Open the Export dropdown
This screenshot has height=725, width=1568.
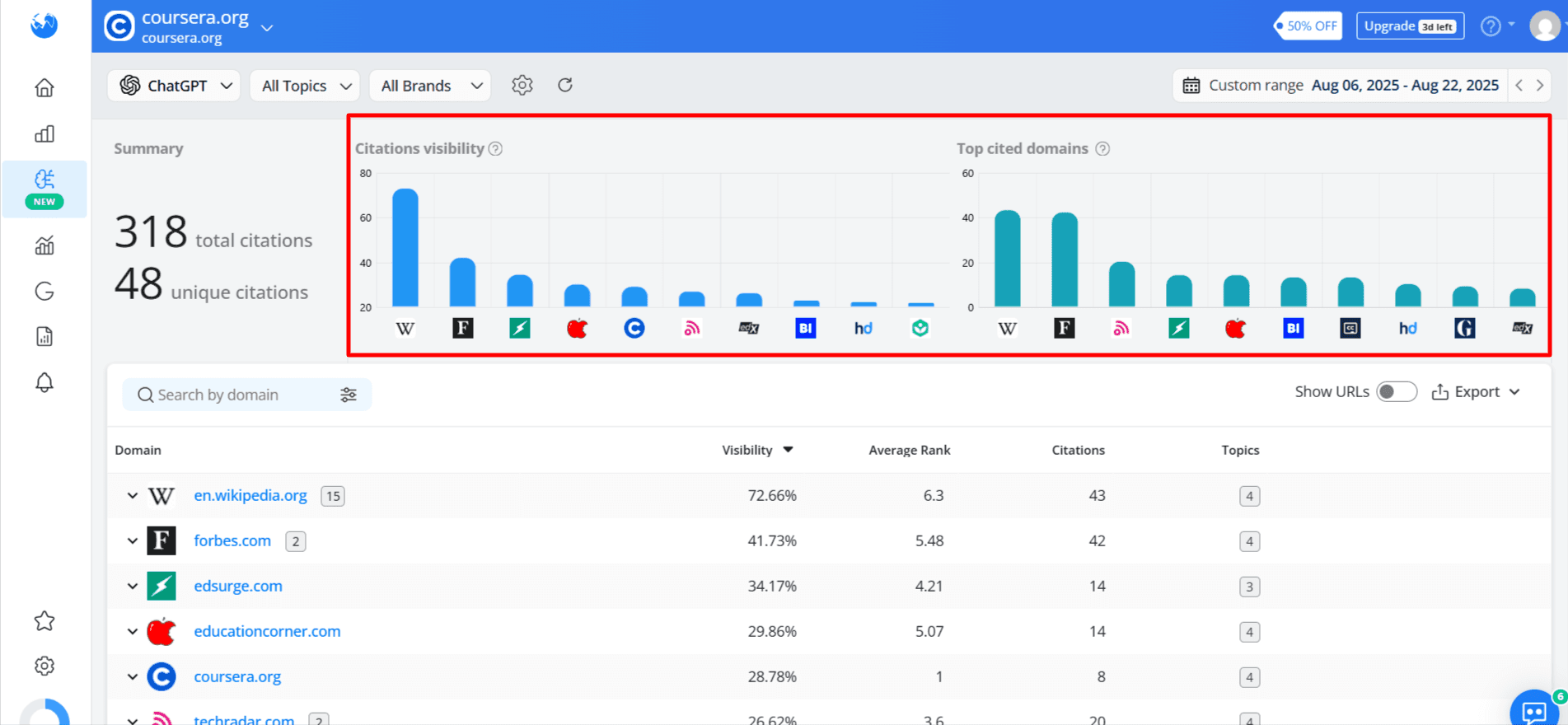coord(1477,392)
